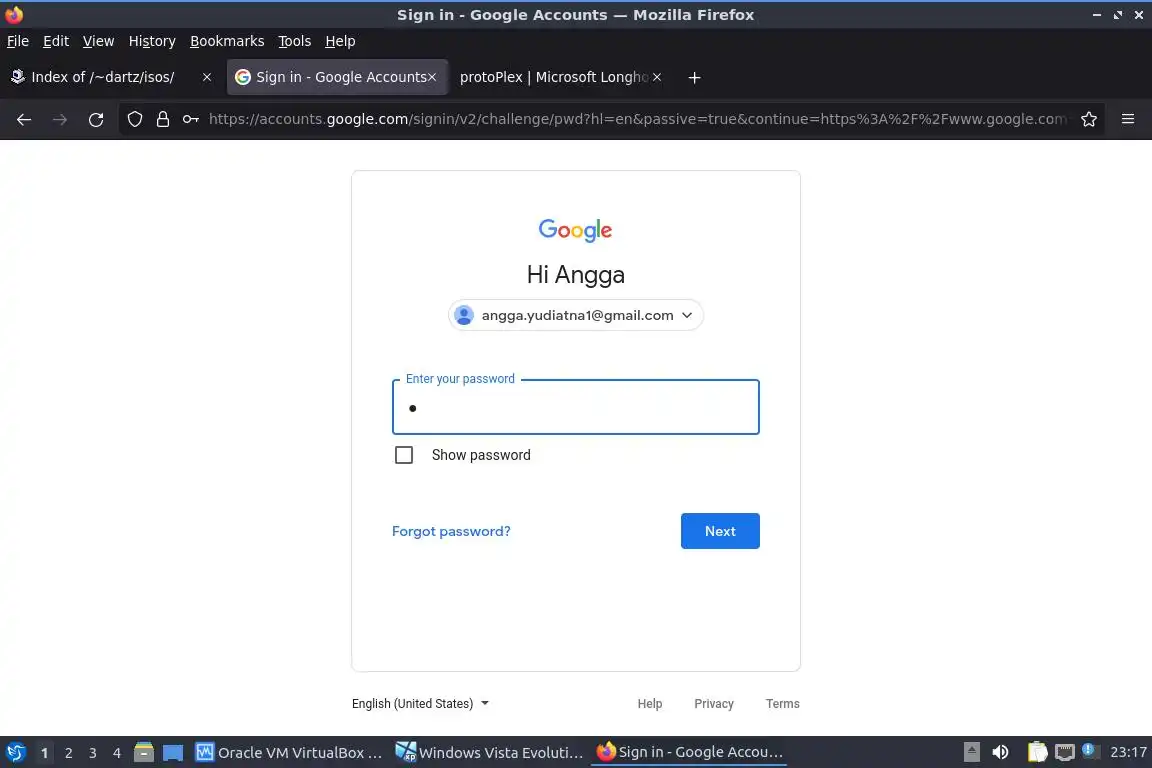
Task: Switch to workspace 3
Action: pos(93,753)
